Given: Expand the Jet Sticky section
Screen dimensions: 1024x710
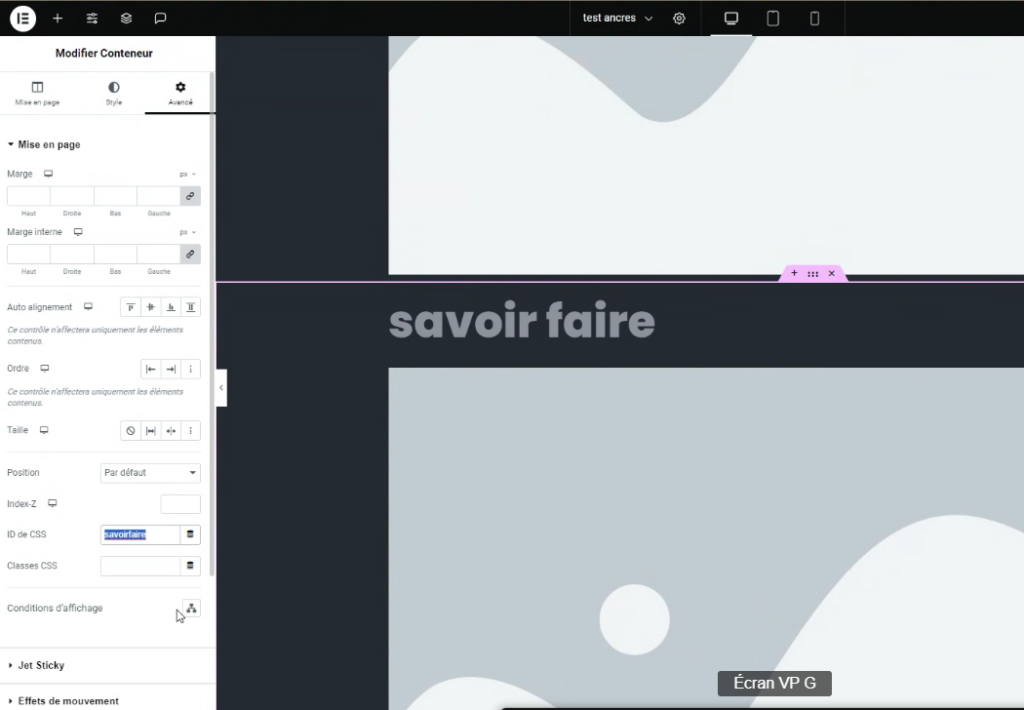Looking at the screenshot, I should point(40,665).
